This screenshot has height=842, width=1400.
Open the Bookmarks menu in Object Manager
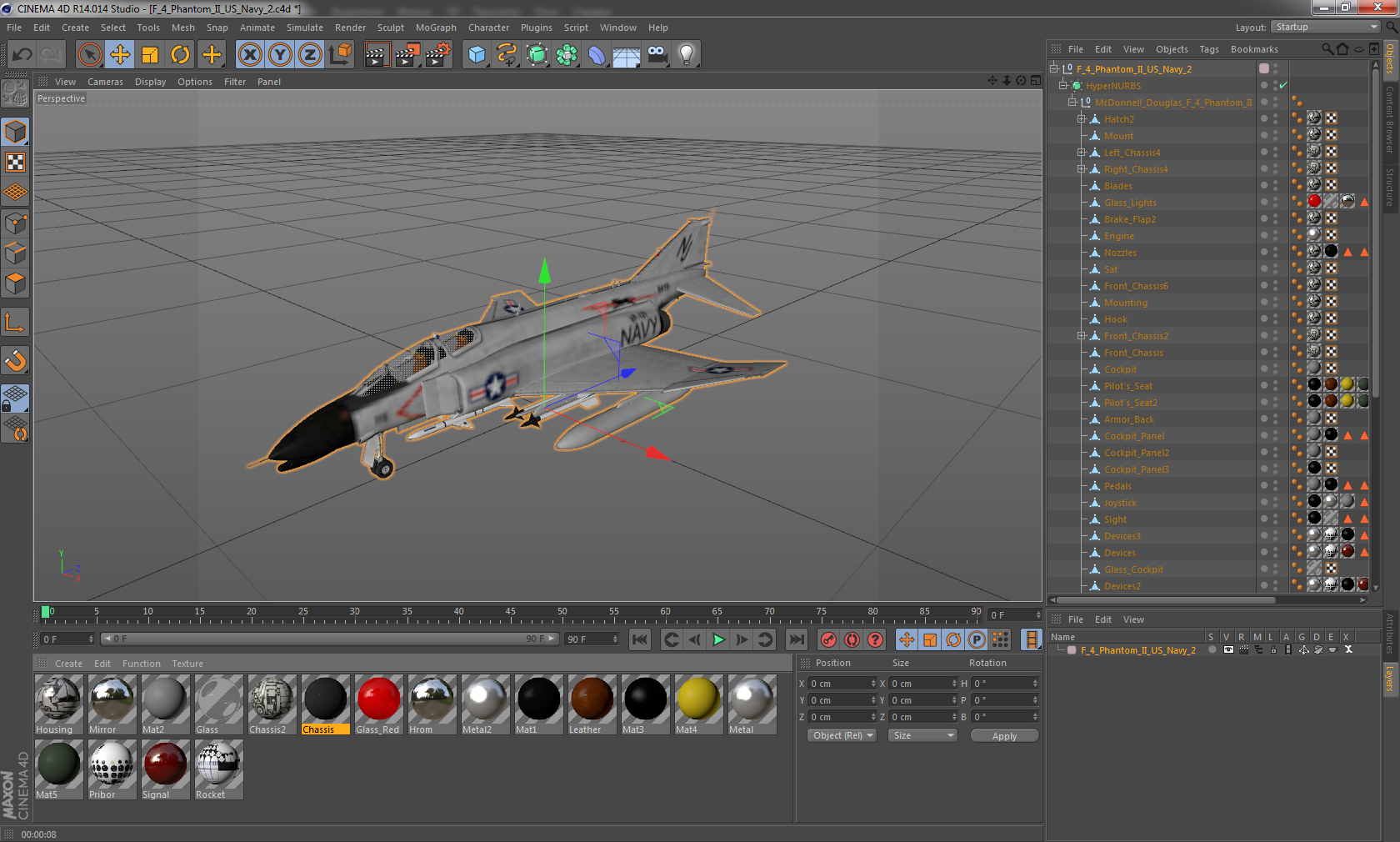point(1254,49)
